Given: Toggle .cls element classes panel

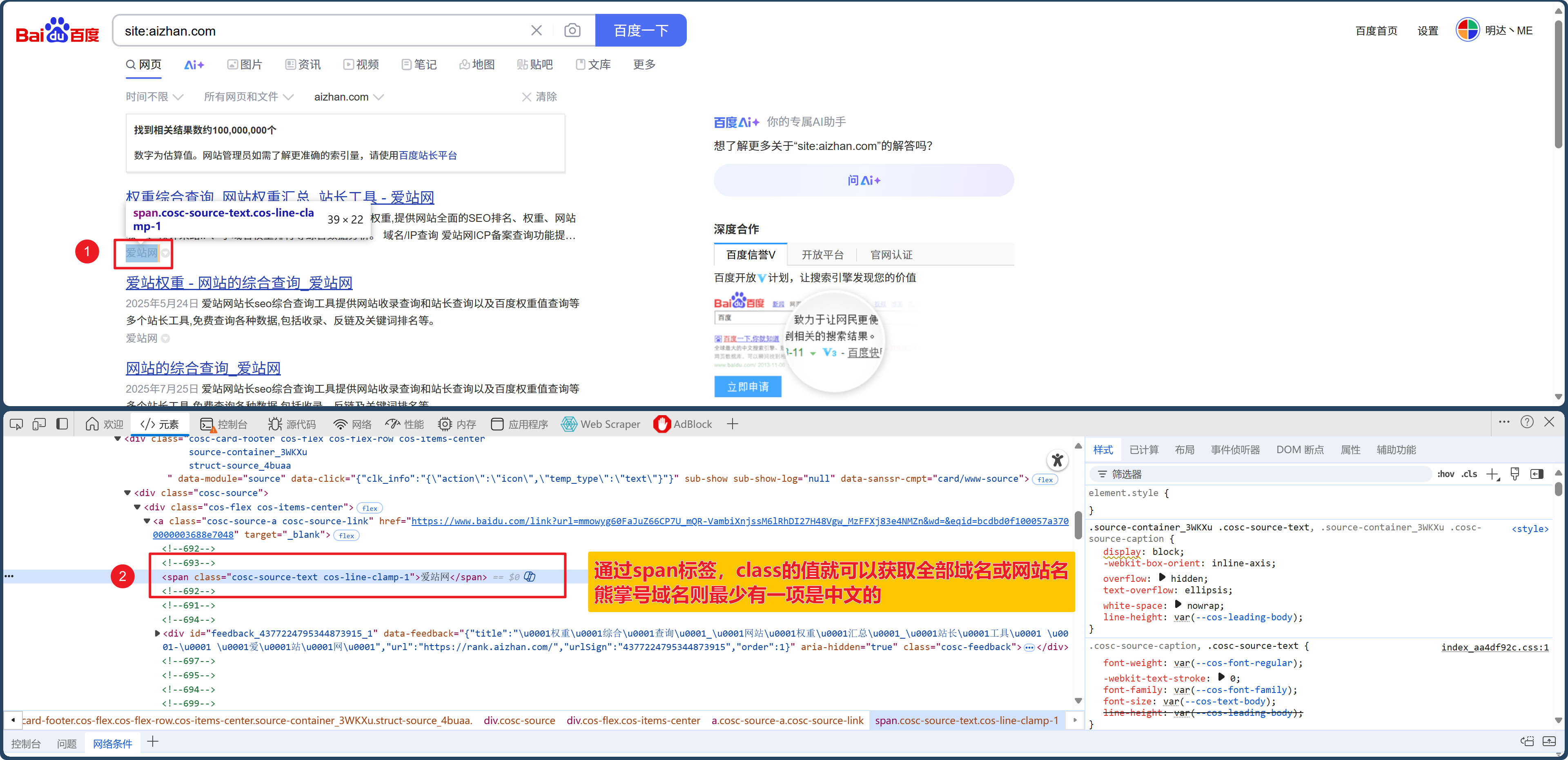Looking at the screenshot, I should tap(1470, 474).
